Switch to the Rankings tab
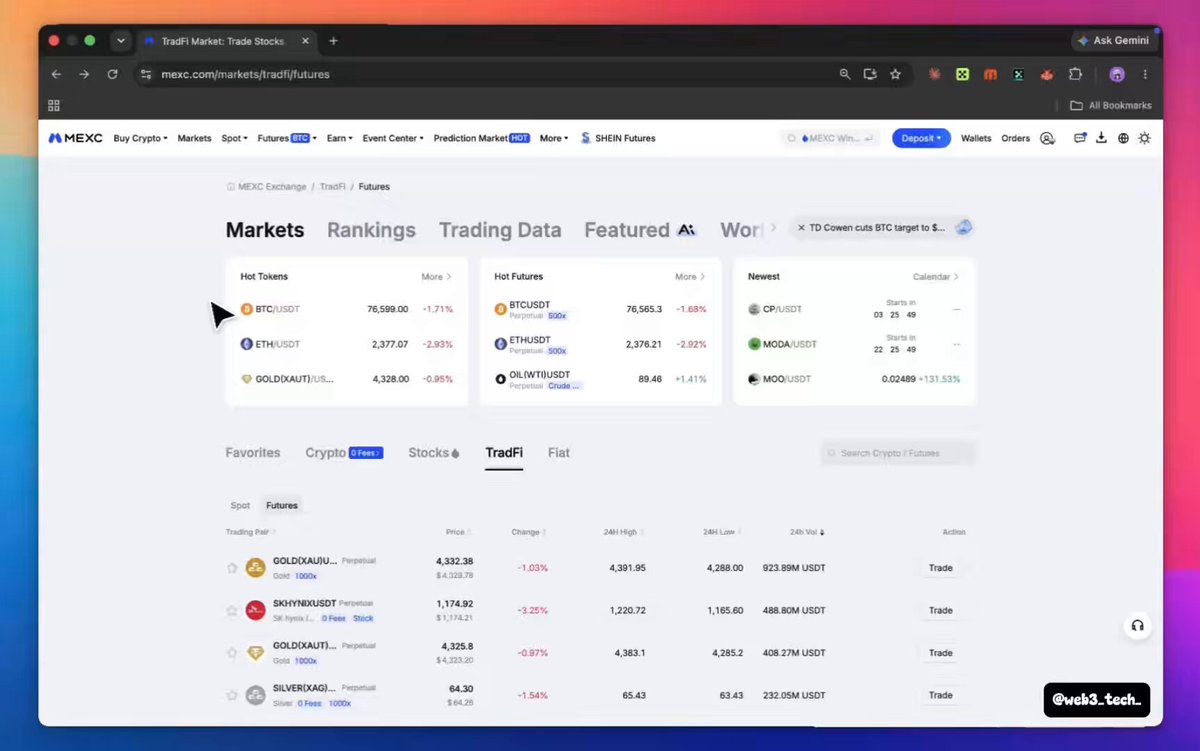This screenshot has height=751, width=1200. (371, 230)
